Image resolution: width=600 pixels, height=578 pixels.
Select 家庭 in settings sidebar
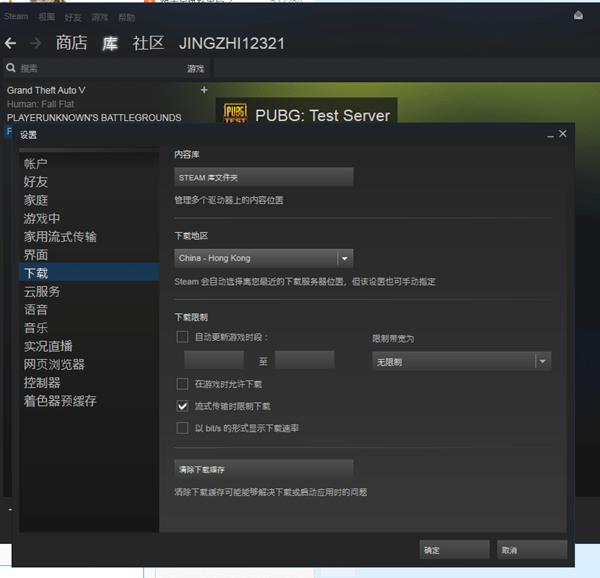tap(89, 200)
